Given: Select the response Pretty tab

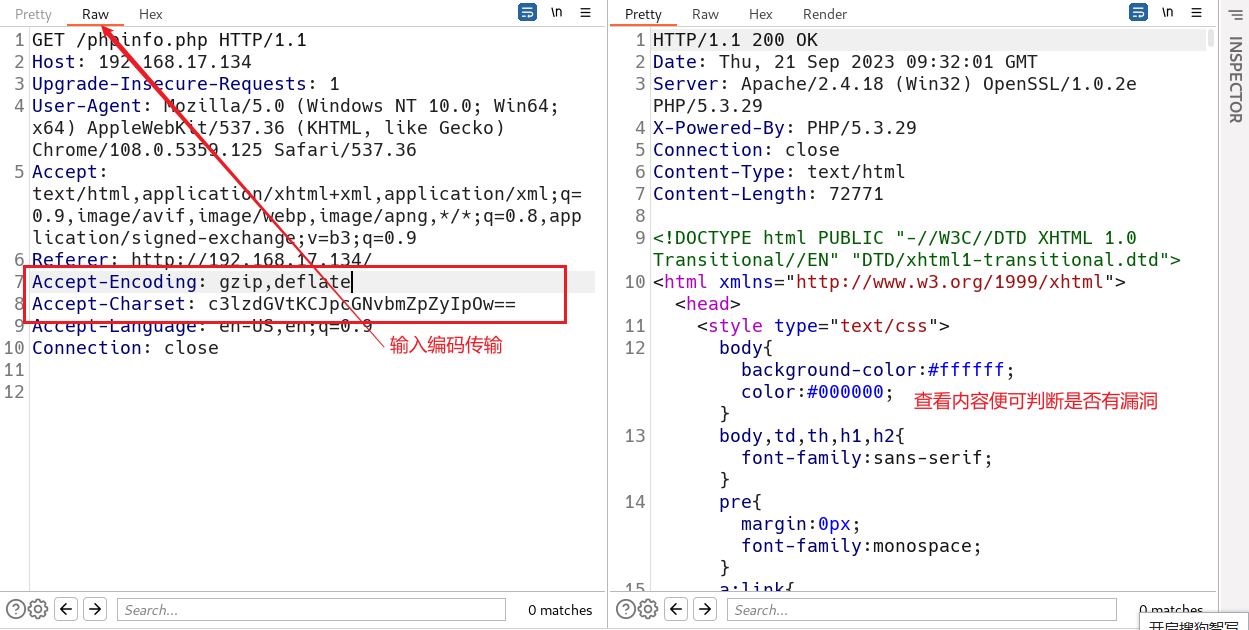Looking at the screenshot, I should coord(643,14).
